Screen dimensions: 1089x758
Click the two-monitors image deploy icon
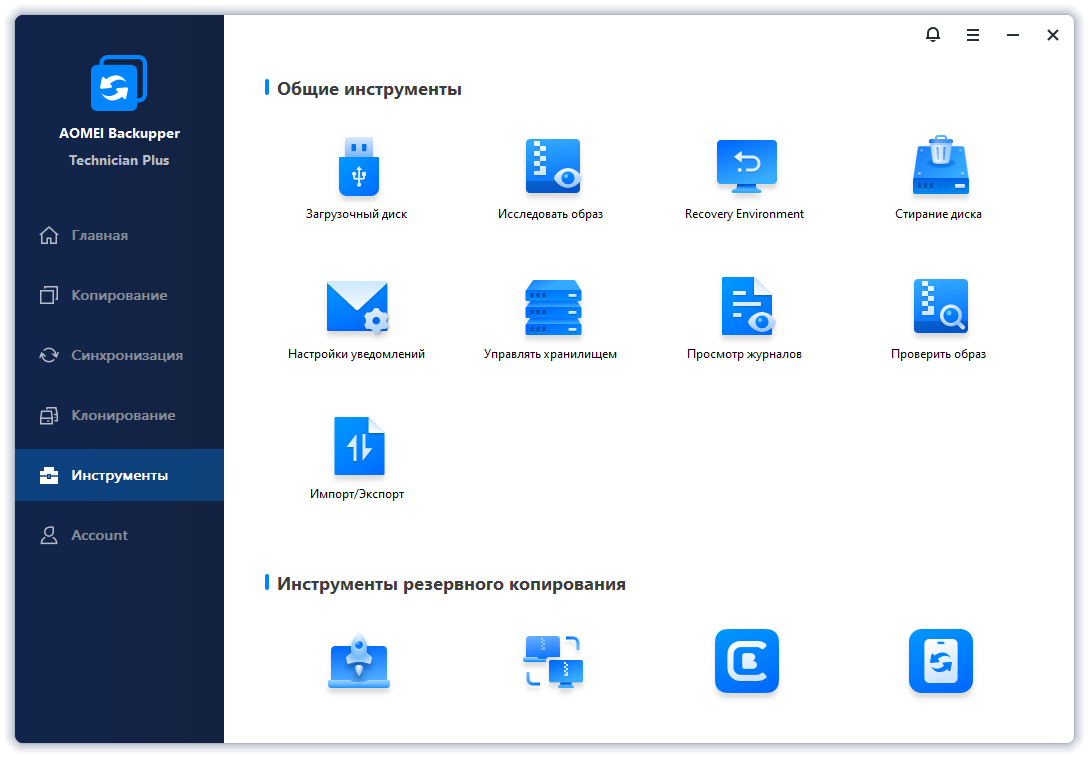tap(553, 661)
